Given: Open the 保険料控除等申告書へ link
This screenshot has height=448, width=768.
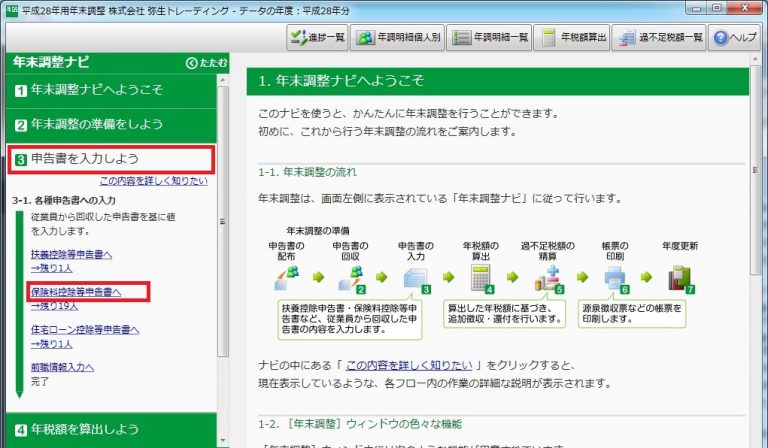Looking at the screenshot, I should [x=75, y=292].
